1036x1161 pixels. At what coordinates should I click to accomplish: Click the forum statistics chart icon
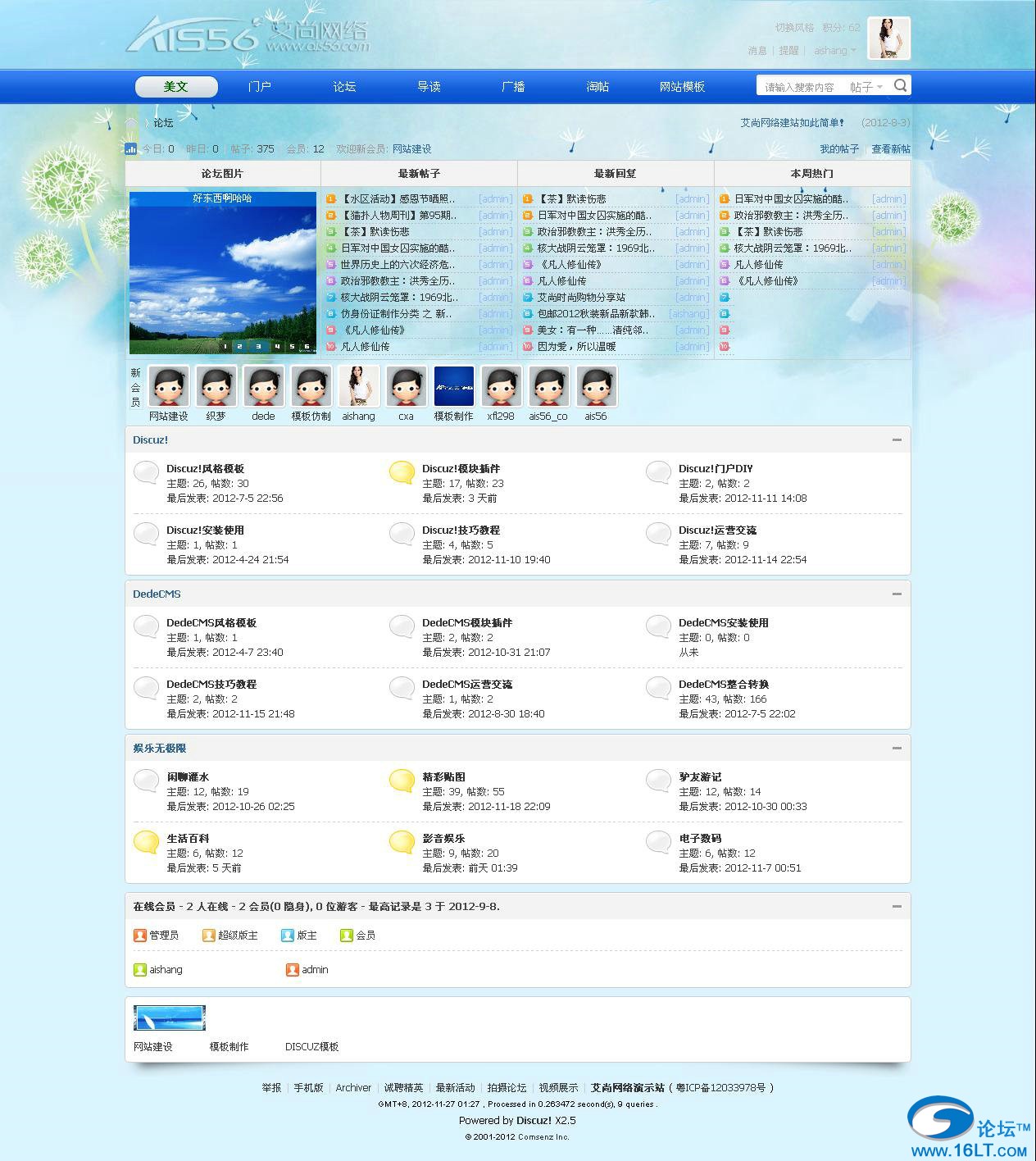point(131,149)
